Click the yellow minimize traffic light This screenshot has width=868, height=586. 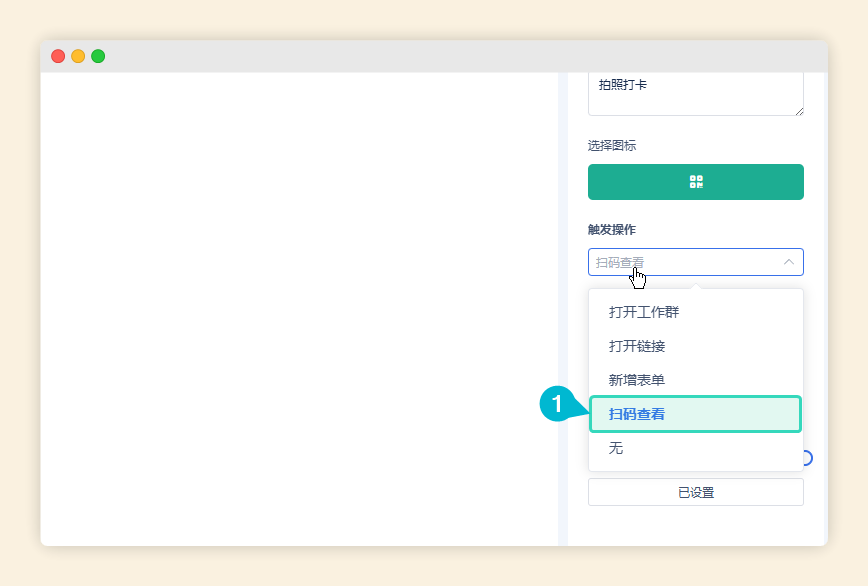click(x=78, y=57)
